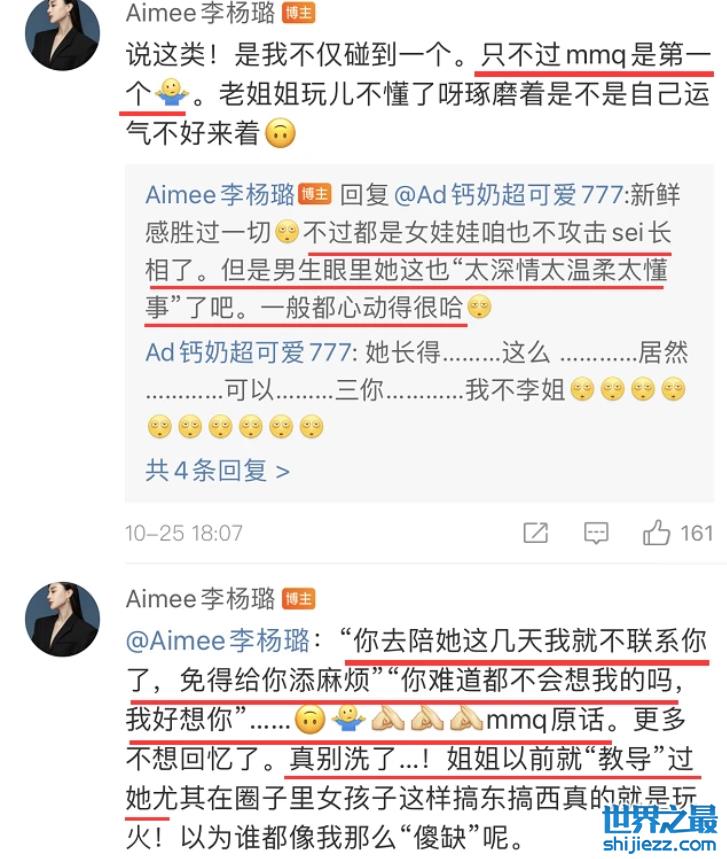
Task: Click the shrugging emoji in top comment
Action: pos(171,93)
